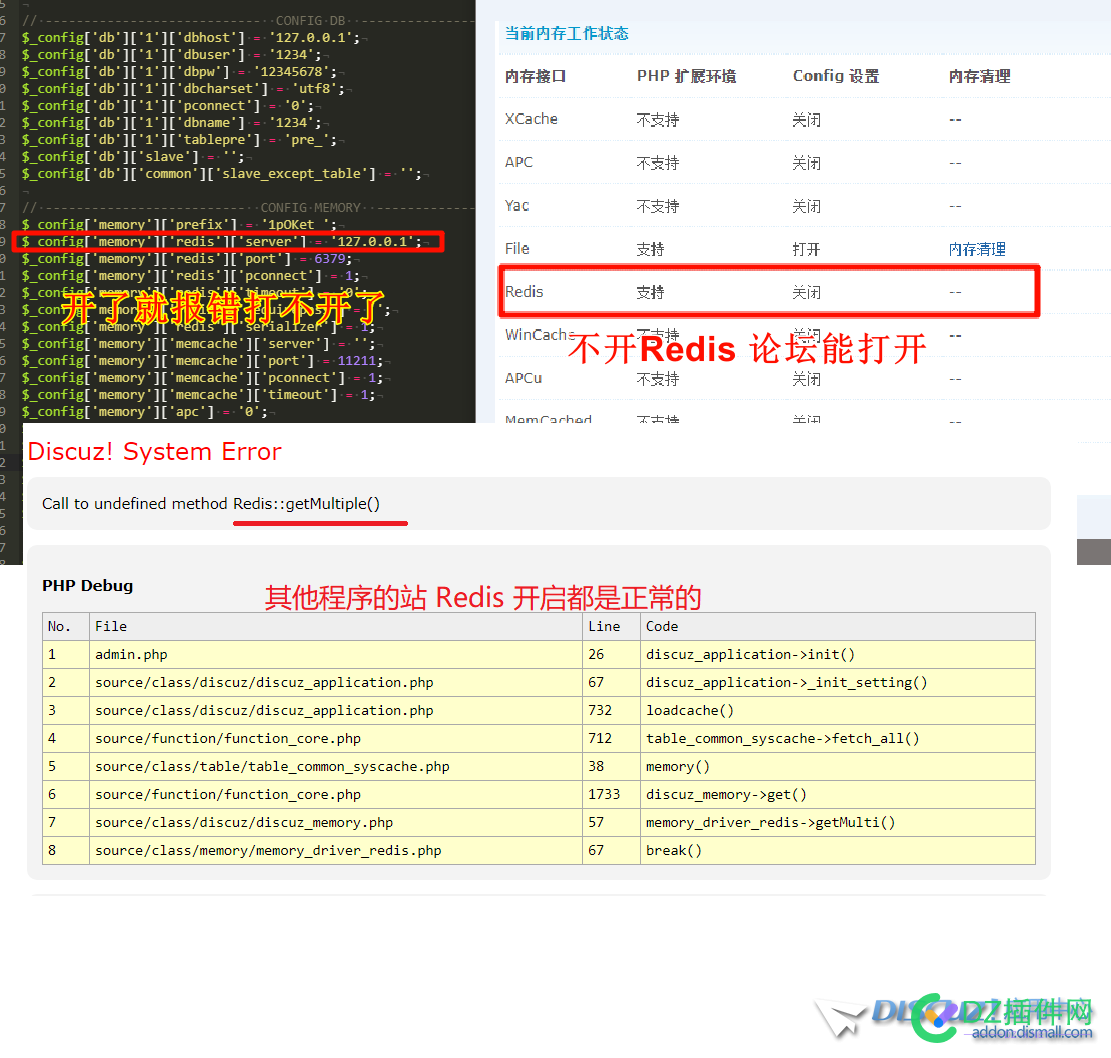
Task: Click the Code column header in debug table
Action: click(662, 626)
